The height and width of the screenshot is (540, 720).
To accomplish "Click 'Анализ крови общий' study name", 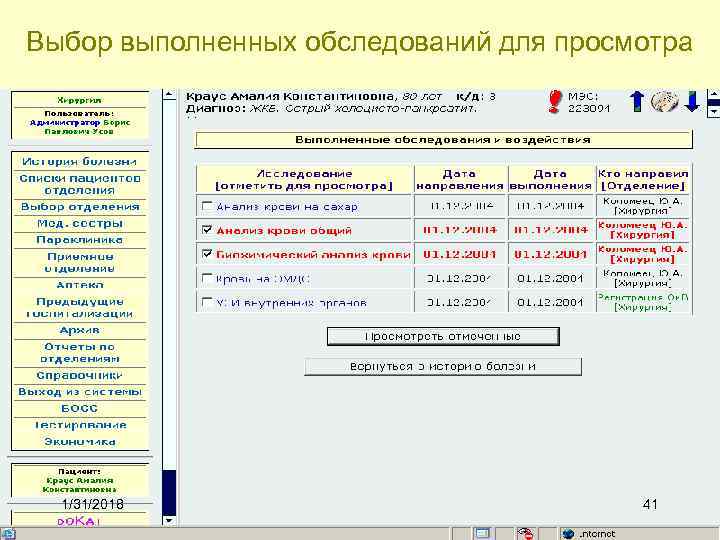I will [x=284, y=231].
